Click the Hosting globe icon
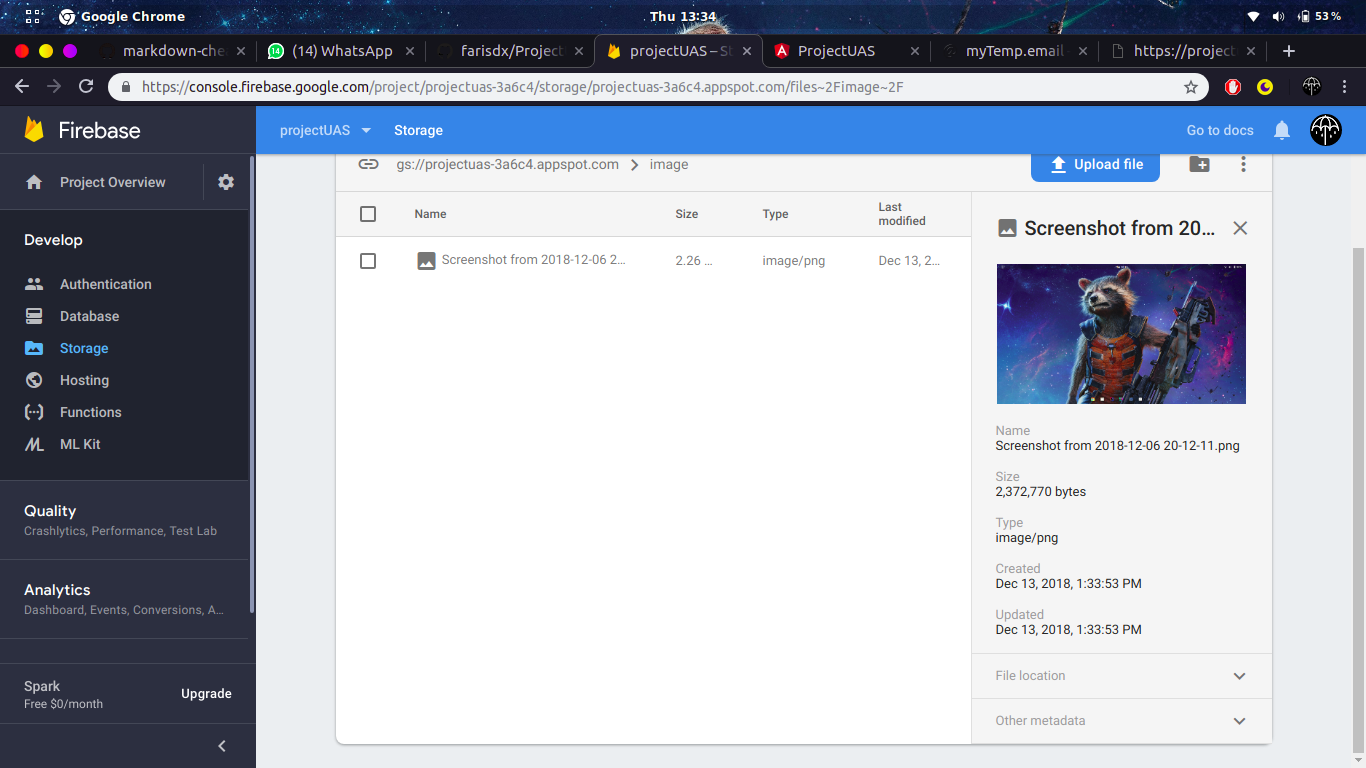This screenshot has width=1366, height=768. 34,380
